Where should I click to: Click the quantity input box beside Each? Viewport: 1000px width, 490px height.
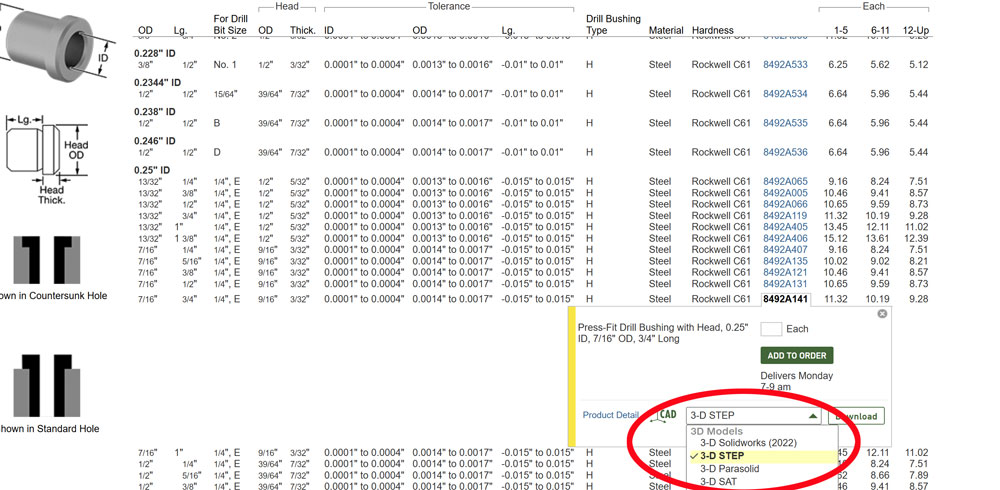pyautogui.click(x=771, y=329)
